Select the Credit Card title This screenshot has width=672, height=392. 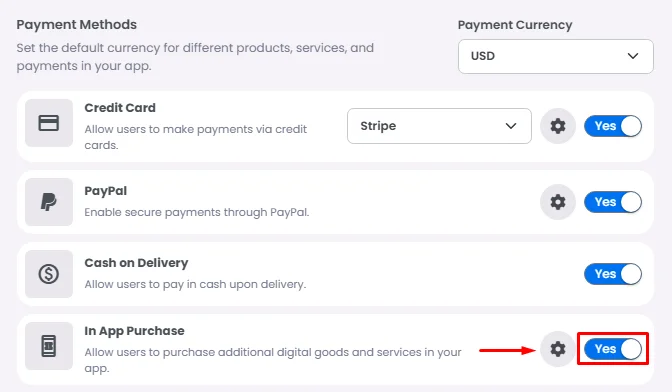coord(120,108)
